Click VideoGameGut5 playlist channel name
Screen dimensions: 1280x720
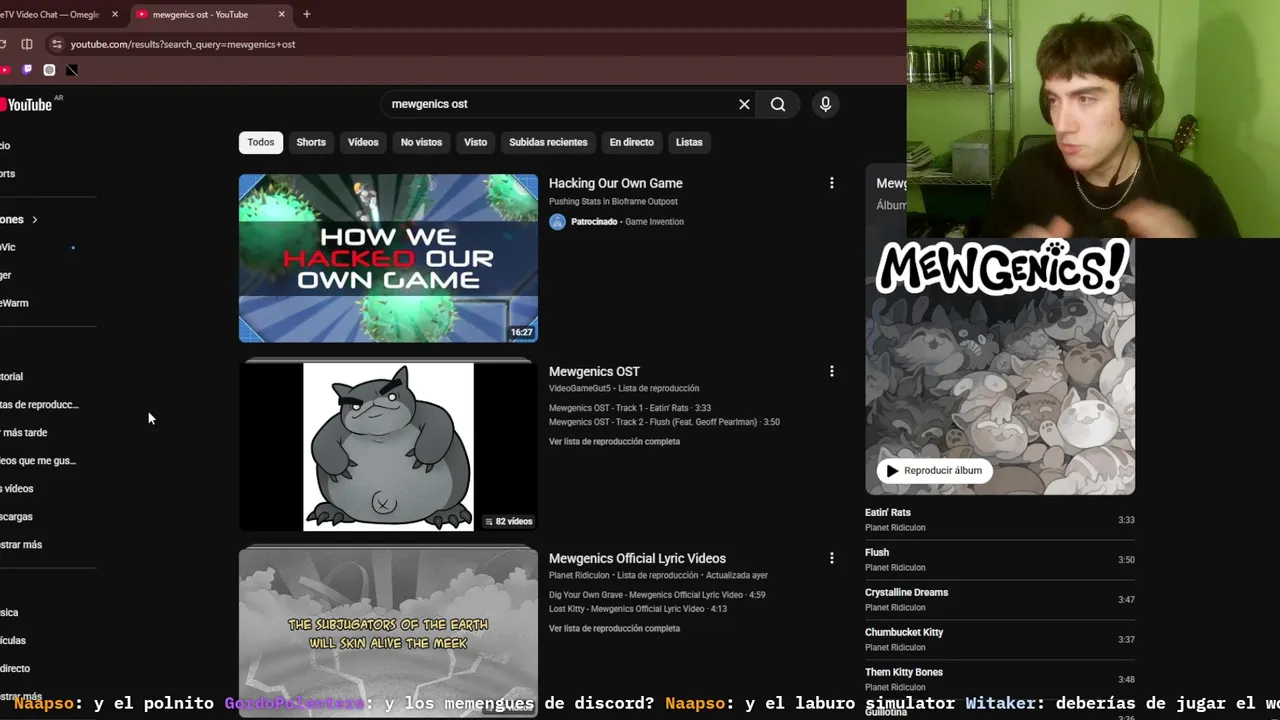[x=580, y=388]
